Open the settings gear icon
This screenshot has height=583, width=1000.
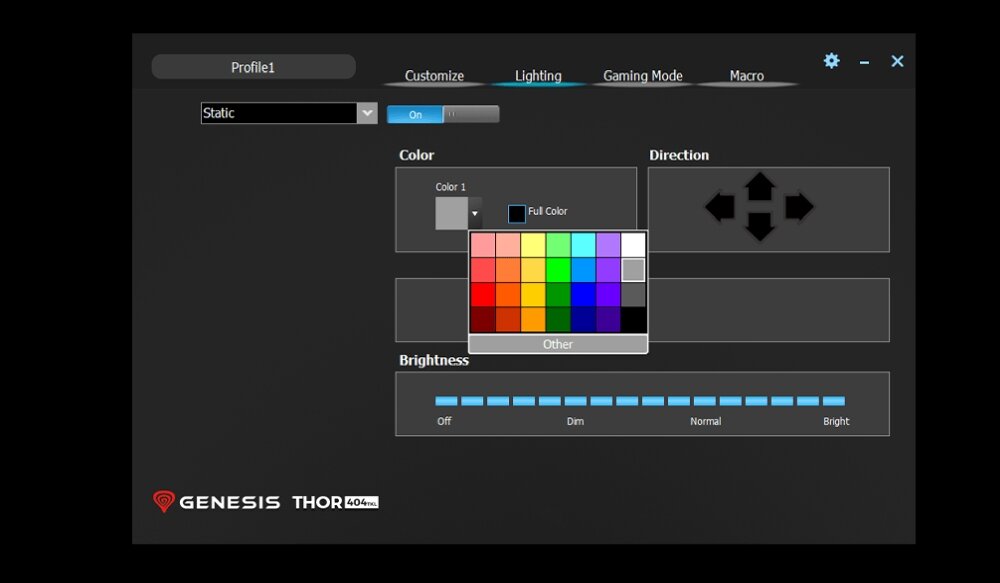tap(832, 61)
